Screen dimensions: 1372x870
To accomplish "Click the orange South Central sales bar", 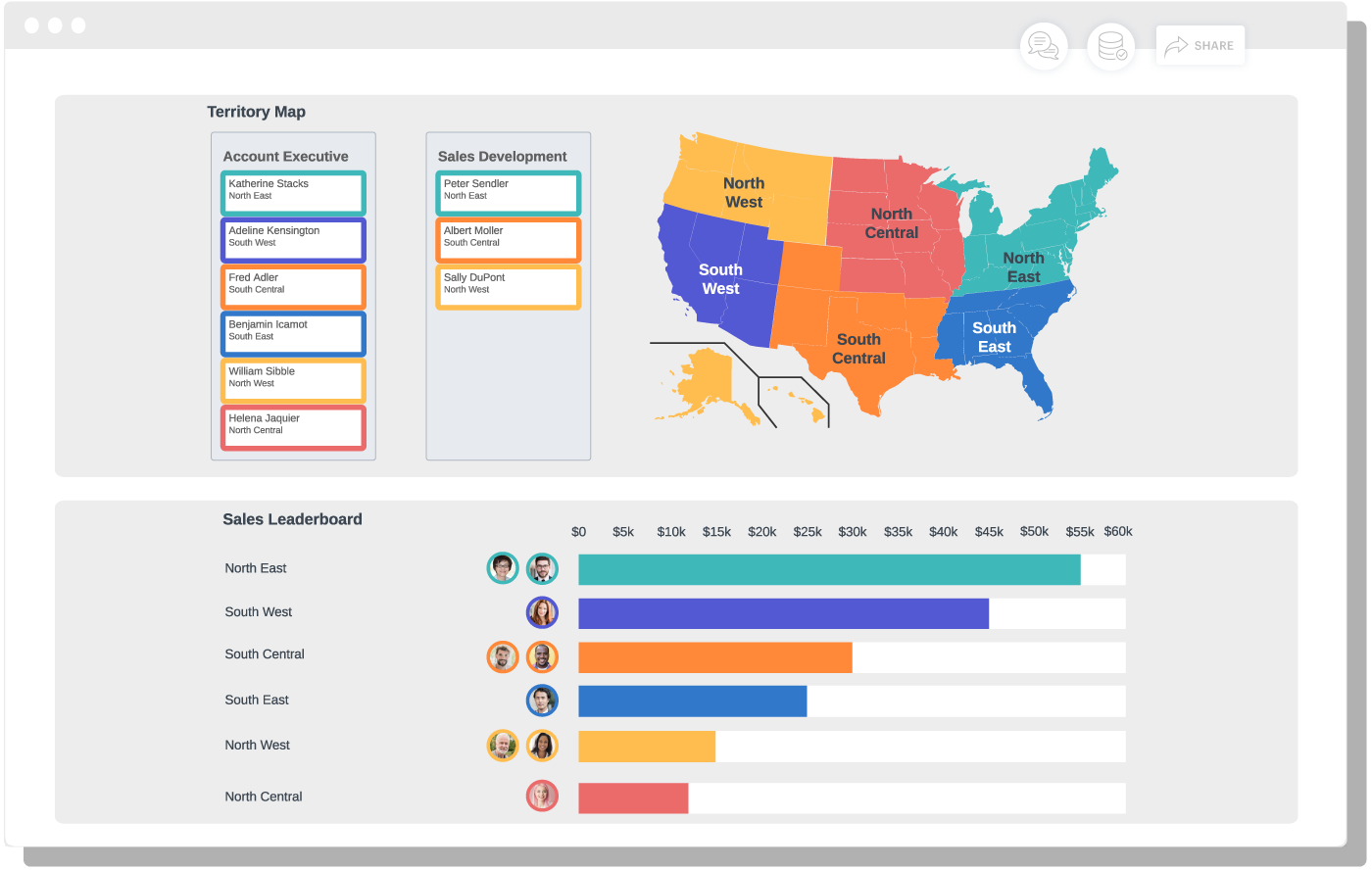I will coord(714,657).
